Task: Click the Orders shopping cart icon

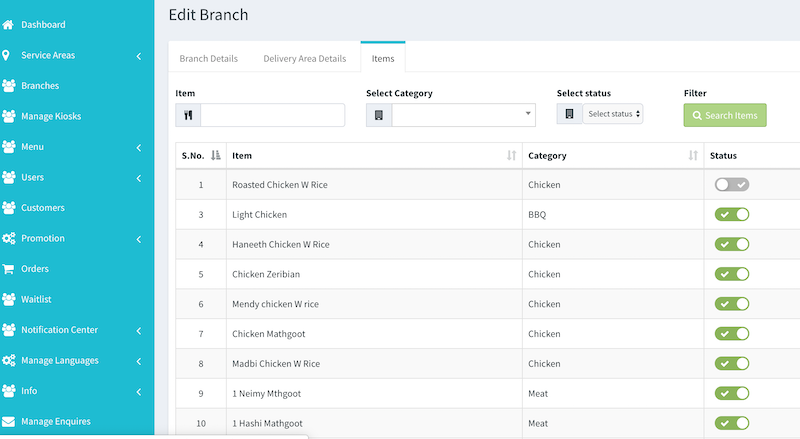Action: (8, 269)
